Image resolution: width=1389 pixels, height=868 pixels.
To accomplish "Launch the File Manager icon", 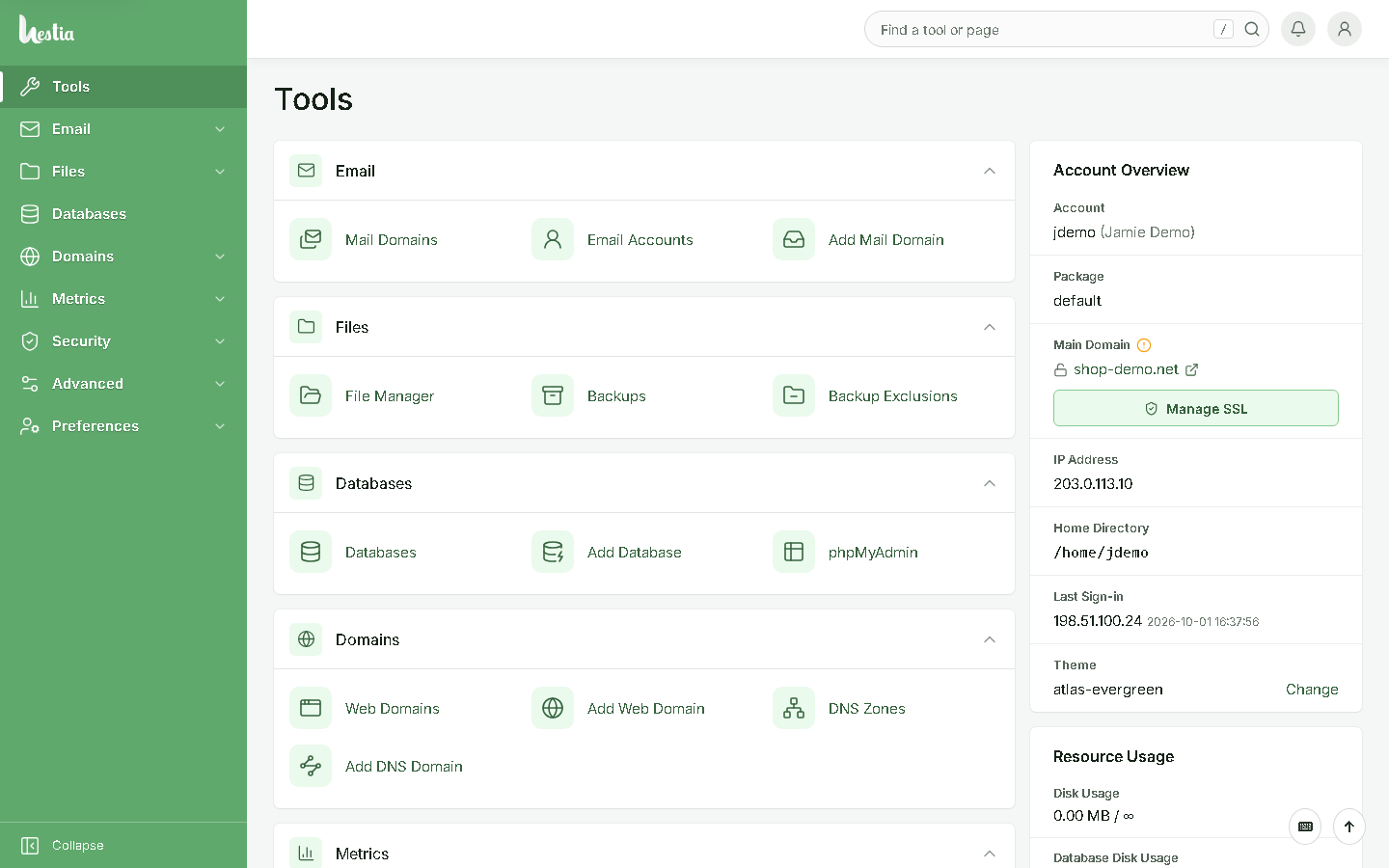I will (x=311, y=395).
